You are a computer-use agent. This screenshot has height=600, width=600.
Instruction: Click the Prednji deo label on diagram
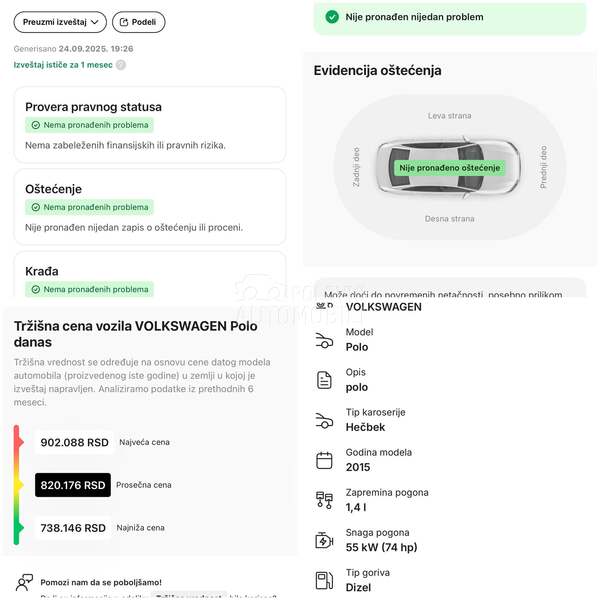(543, 167)
